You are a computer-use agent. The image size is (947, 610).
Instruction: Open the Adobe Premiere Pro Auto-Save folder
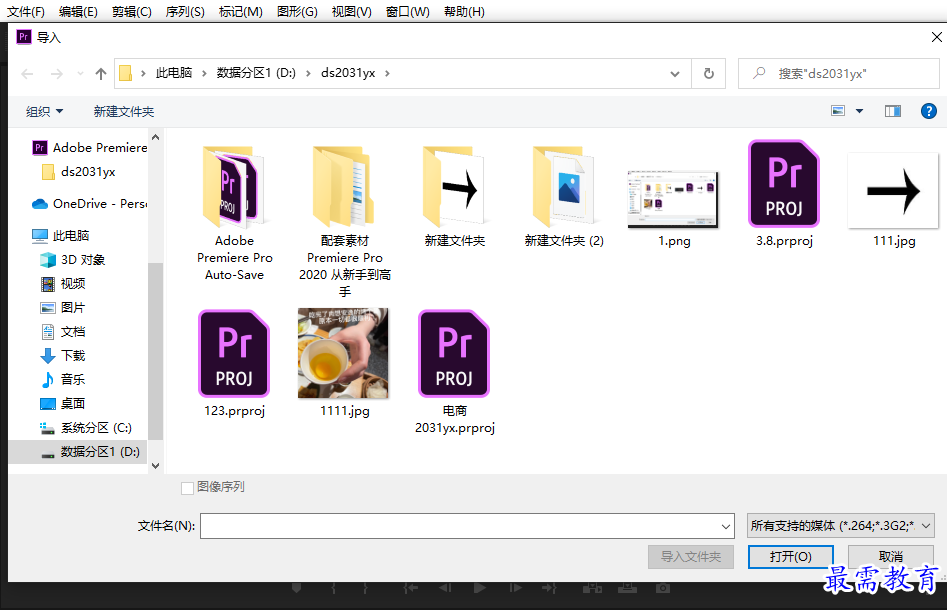coord(234,211)
